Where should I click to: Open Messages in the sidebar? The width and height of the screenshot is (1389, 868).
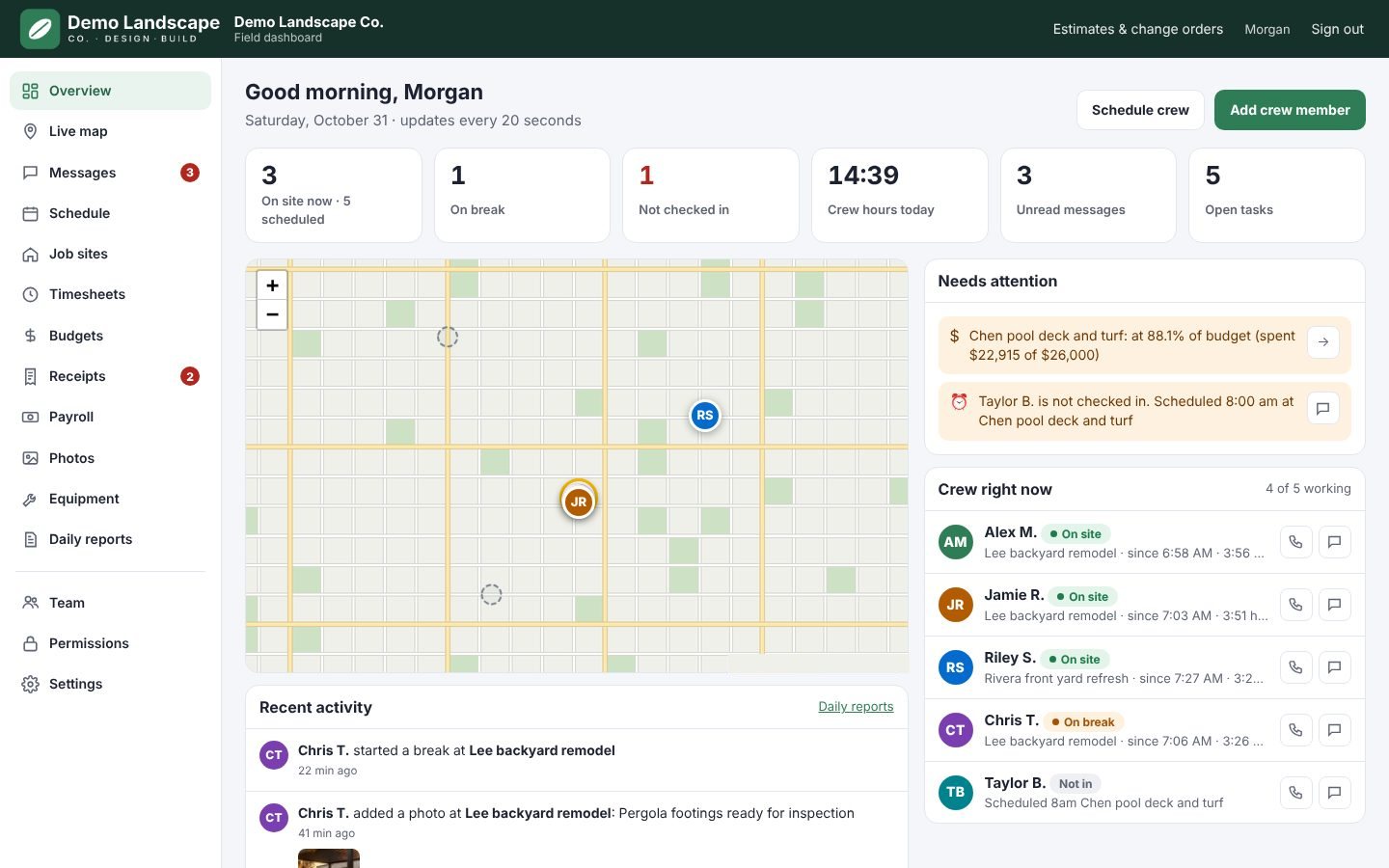click(110, 173)
